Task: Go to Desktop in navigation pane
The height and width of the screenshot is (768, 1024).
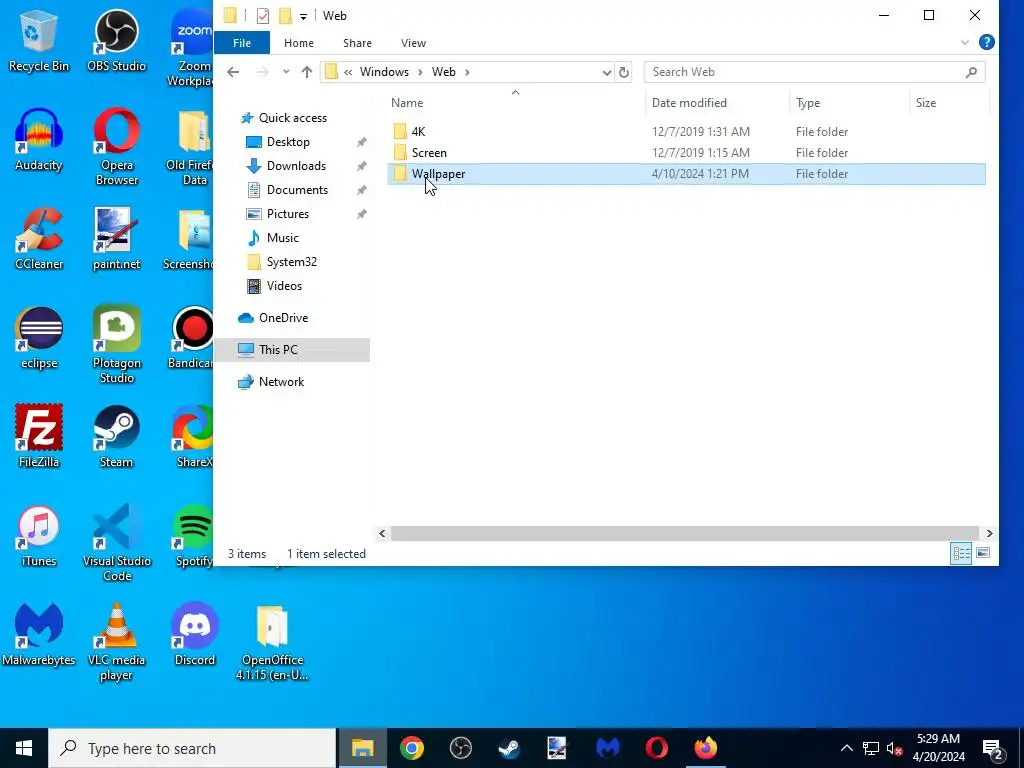Action: point(288,142)
